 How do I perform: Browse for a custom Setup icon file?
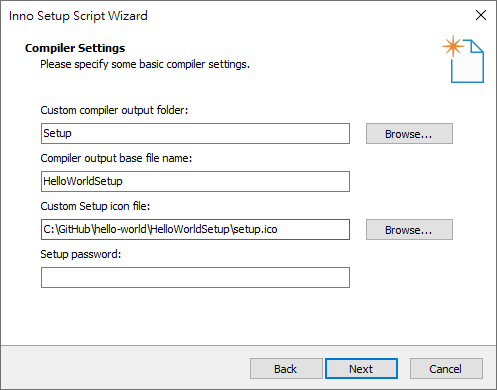pyautogui.click(x=409, y=230)
